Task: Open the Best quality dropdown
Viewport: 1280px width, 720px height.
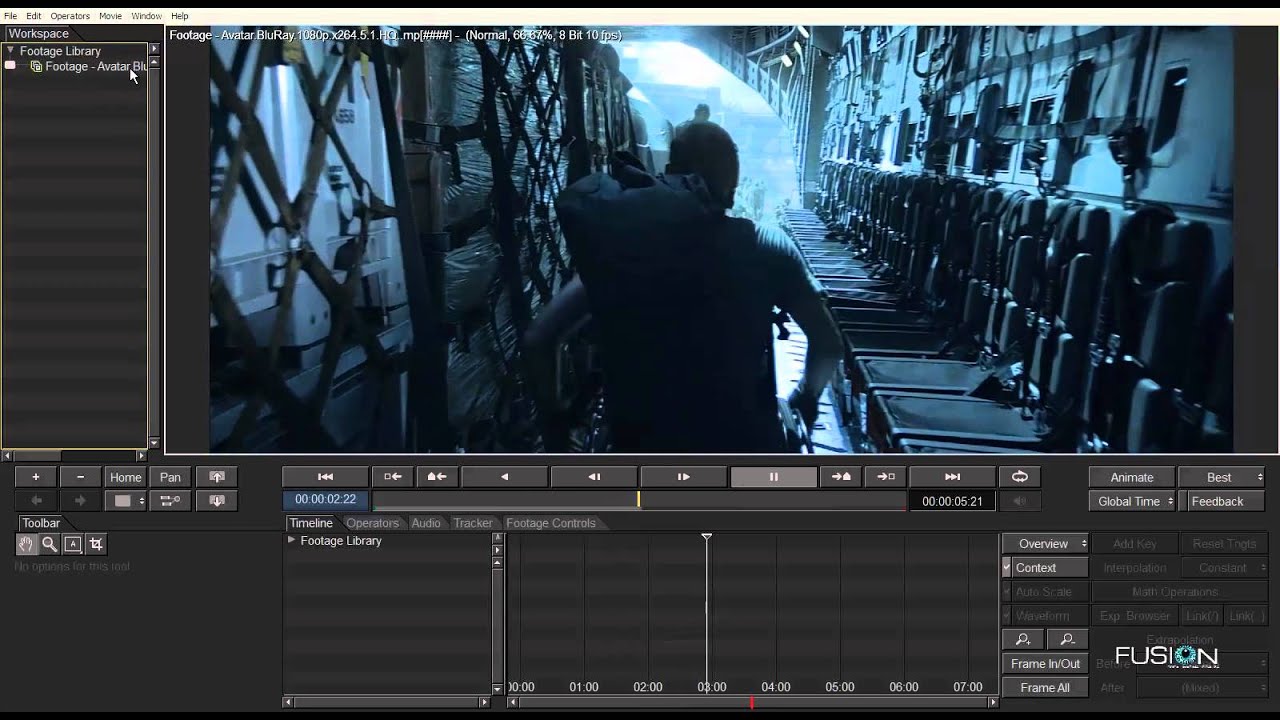Action: 1222,477
